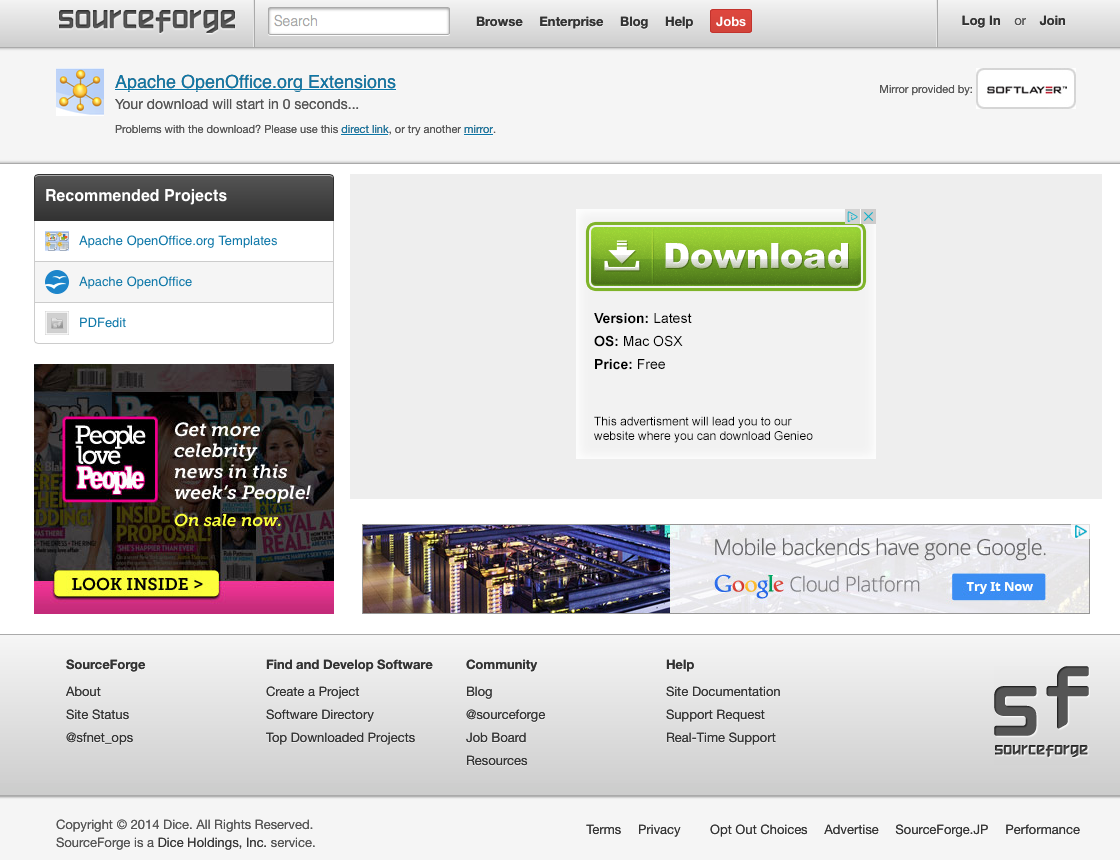
Task: Open the Community Blog footer link
Action: pyautogui.click(x=479, y=691)
